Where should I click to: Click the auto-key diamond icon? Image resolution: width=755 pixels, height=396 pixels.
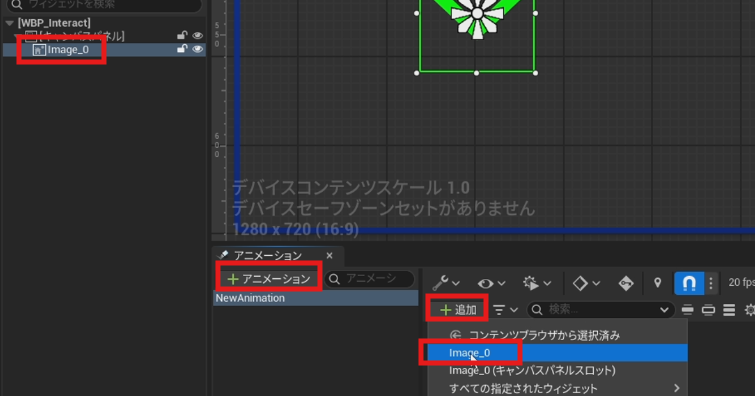(625, 283)
